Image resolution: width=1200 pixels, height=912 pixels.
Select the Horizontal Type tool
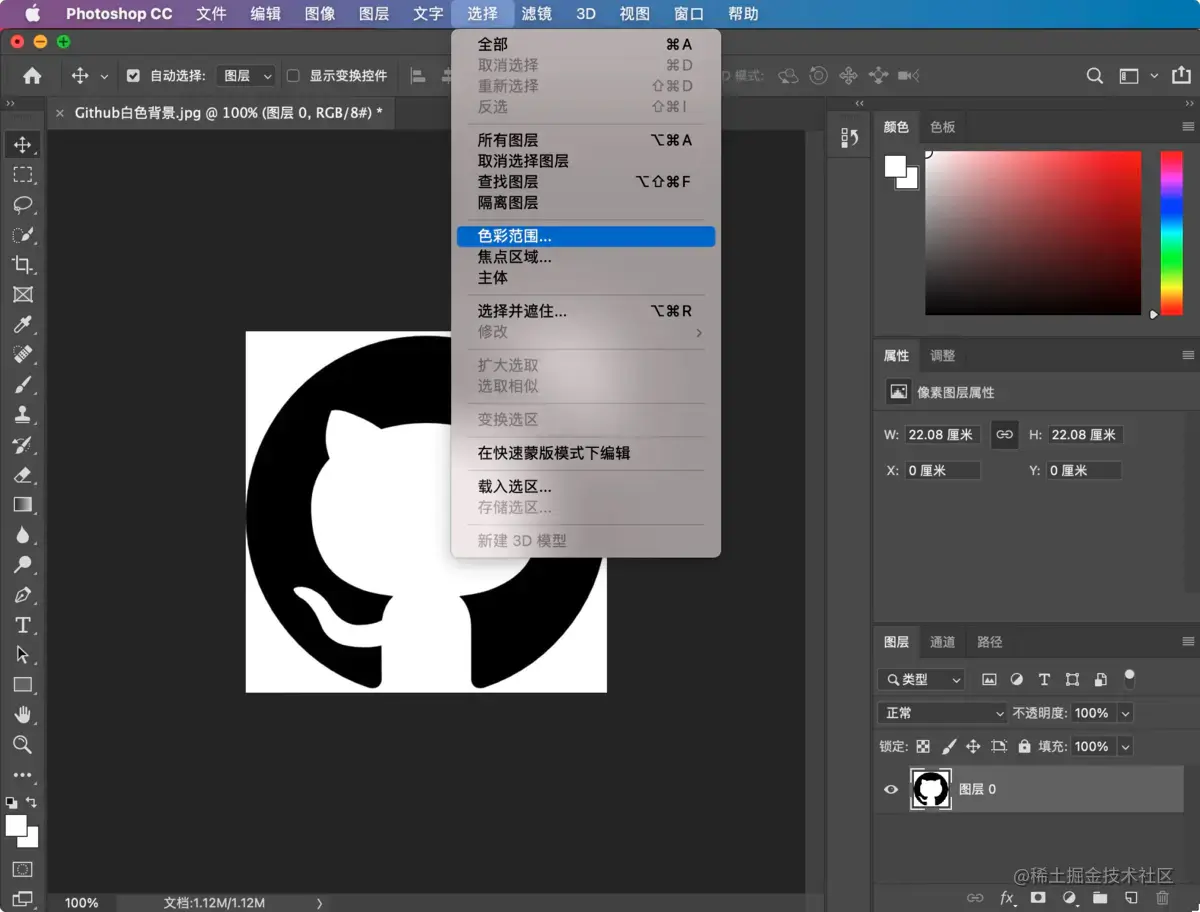click(x=22, y=625)
